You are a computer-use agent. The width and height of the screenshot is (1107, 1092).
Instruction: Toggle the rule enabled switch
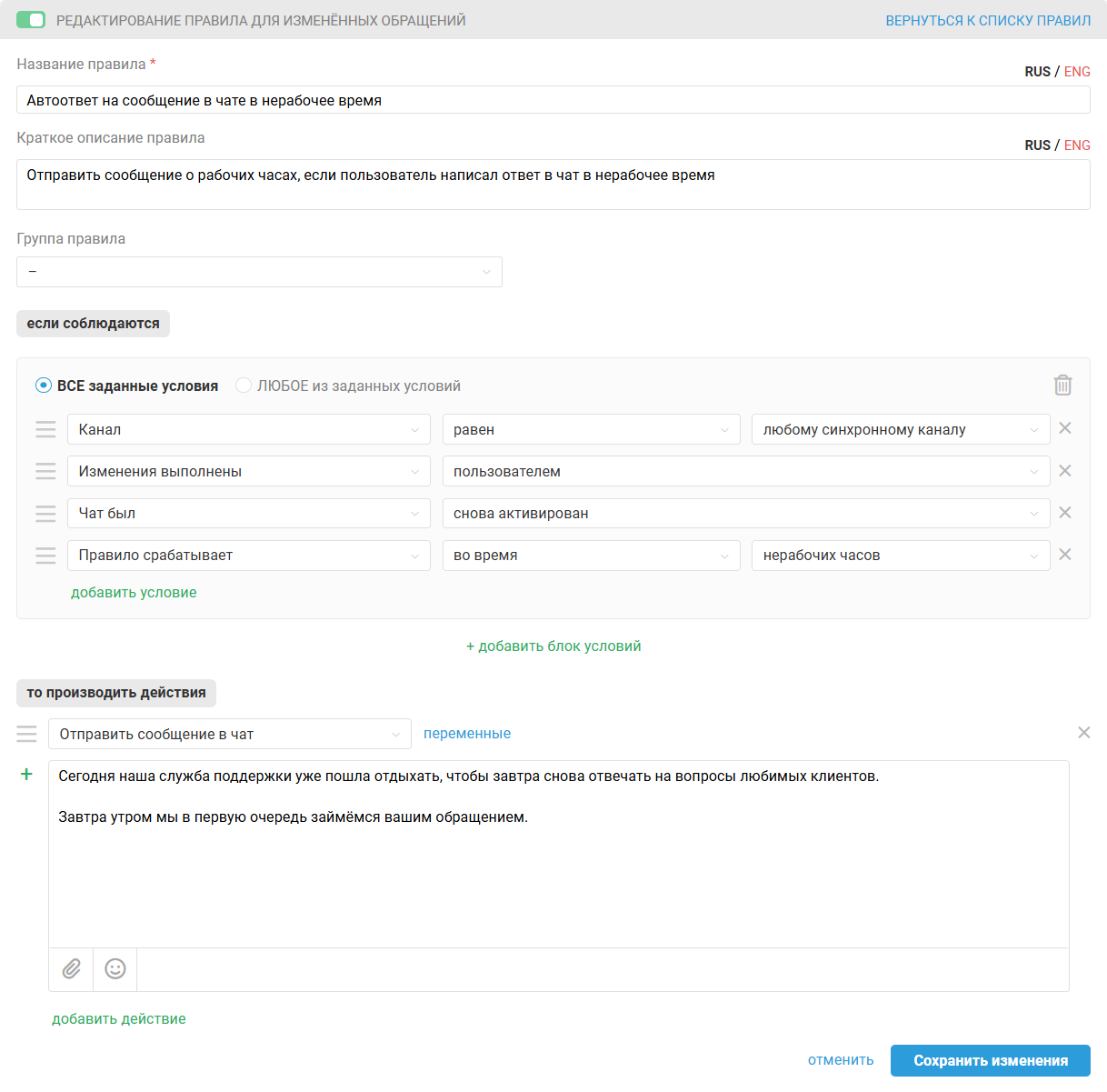click(31, 20)
